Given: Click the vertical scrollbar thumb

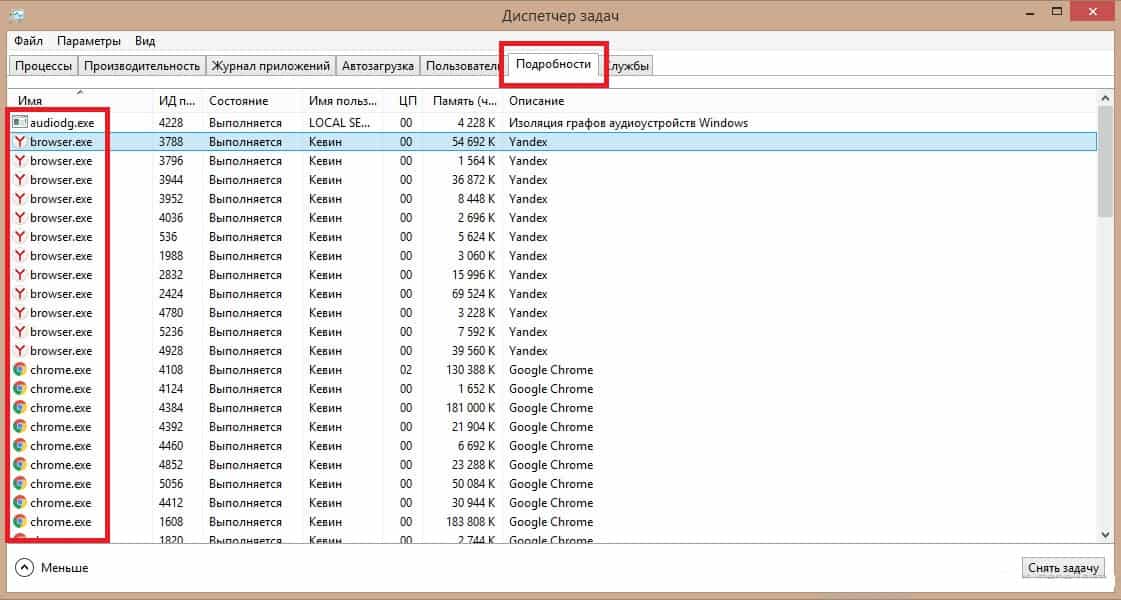Looking at the screenshot, I should tap(1105, 160).
